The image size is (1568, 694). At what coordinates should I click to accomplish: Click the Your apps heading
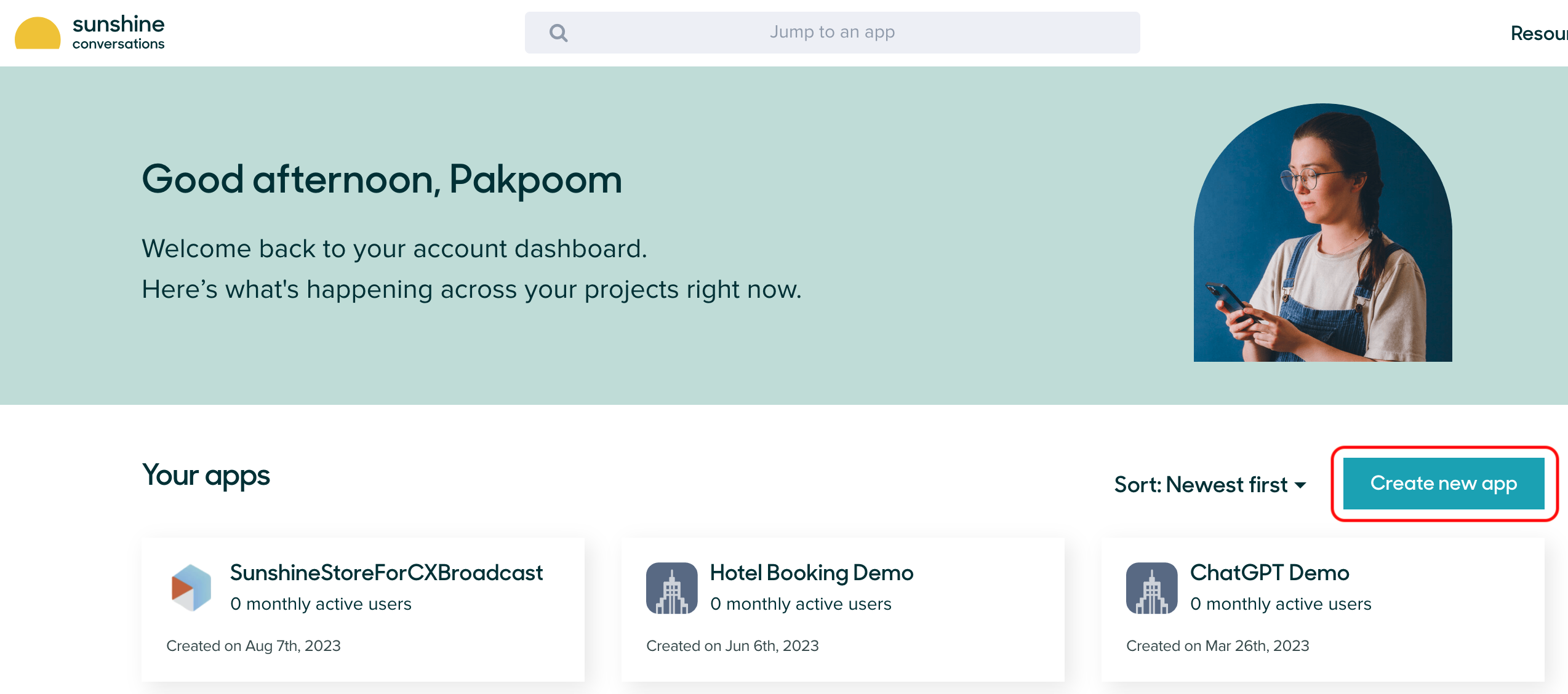(x=206, y=476)
